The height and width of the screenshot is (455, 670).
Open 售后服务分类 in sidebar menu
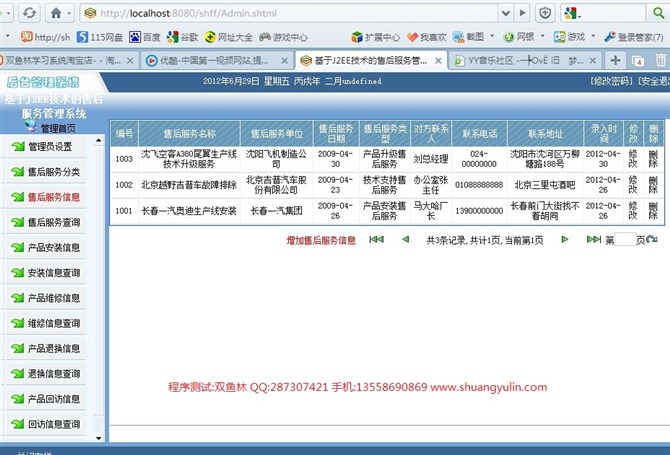point(54,172)
